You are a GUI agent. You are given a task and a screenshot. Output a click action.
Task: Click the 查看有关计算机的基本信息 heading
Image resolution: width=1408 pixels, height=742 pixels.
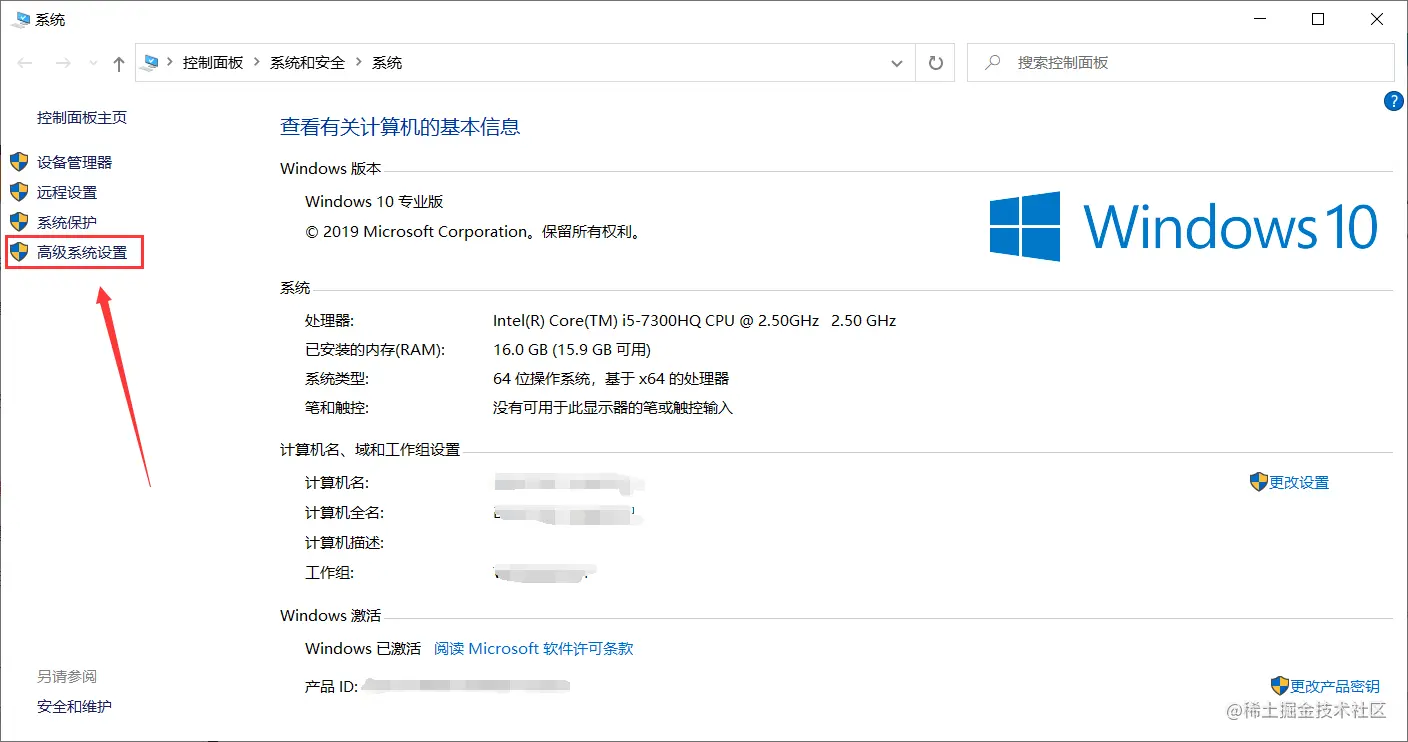click(x=400, y=127)
